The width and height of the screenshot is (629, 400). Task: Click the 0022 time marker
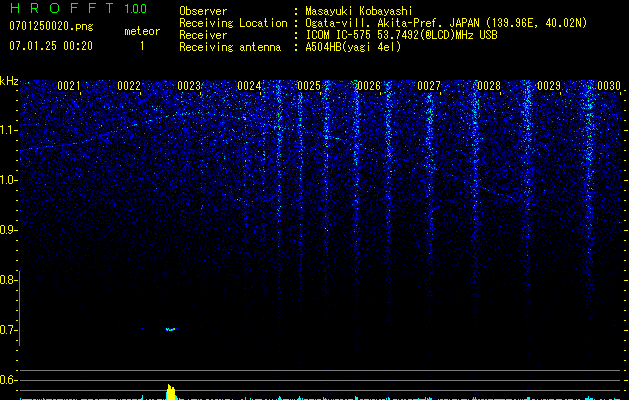click(x=129, y=86)
